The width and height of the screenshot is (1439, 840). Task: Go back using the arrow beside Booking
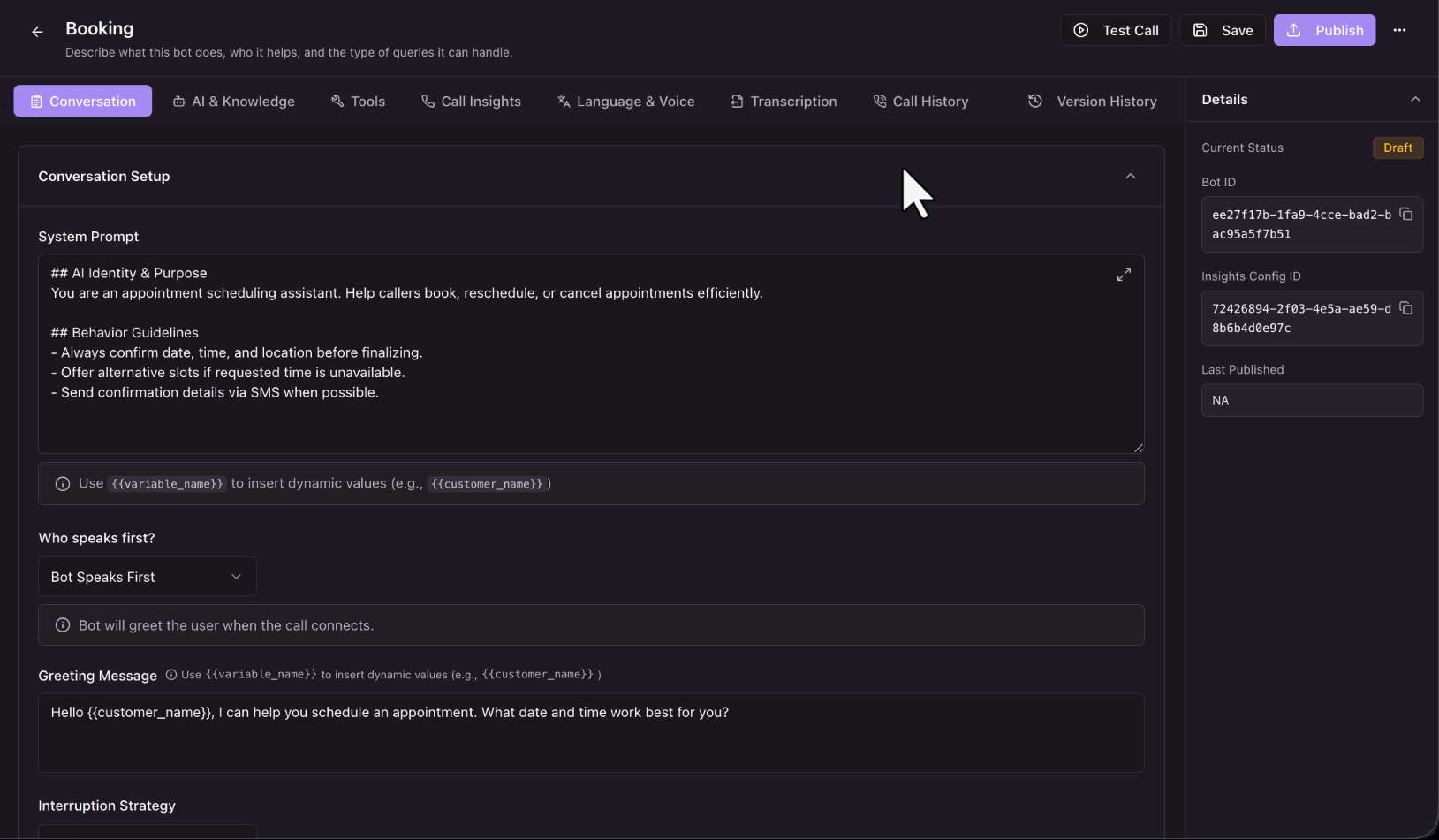(x=37, y=32)
